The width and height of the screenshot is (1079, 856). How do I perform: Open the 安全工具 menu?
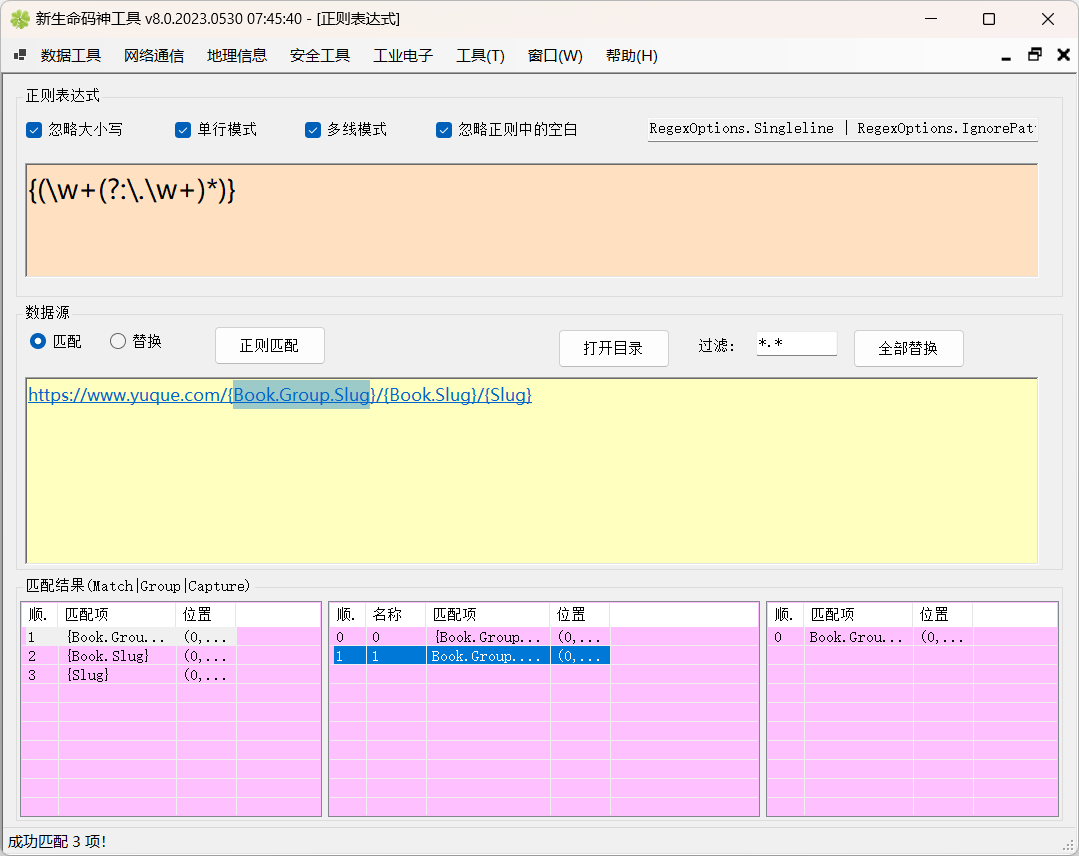[320, 56]
